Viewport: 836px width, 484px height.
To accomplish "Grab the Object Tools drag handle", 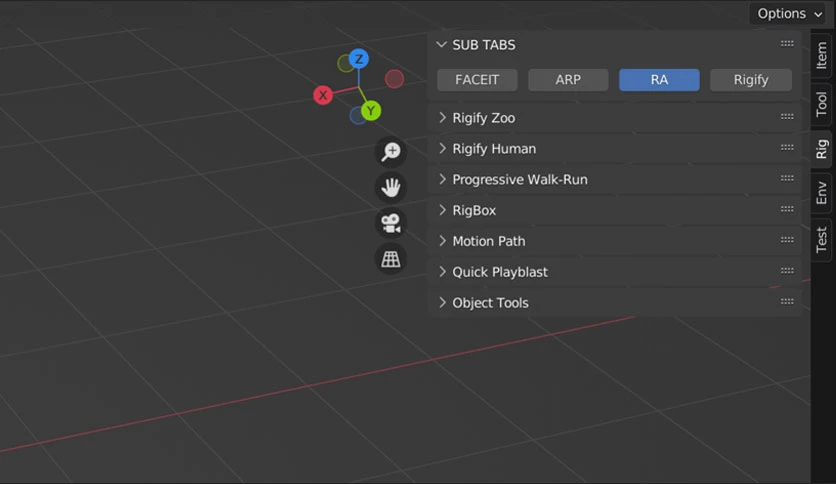I will coord(787,302).
